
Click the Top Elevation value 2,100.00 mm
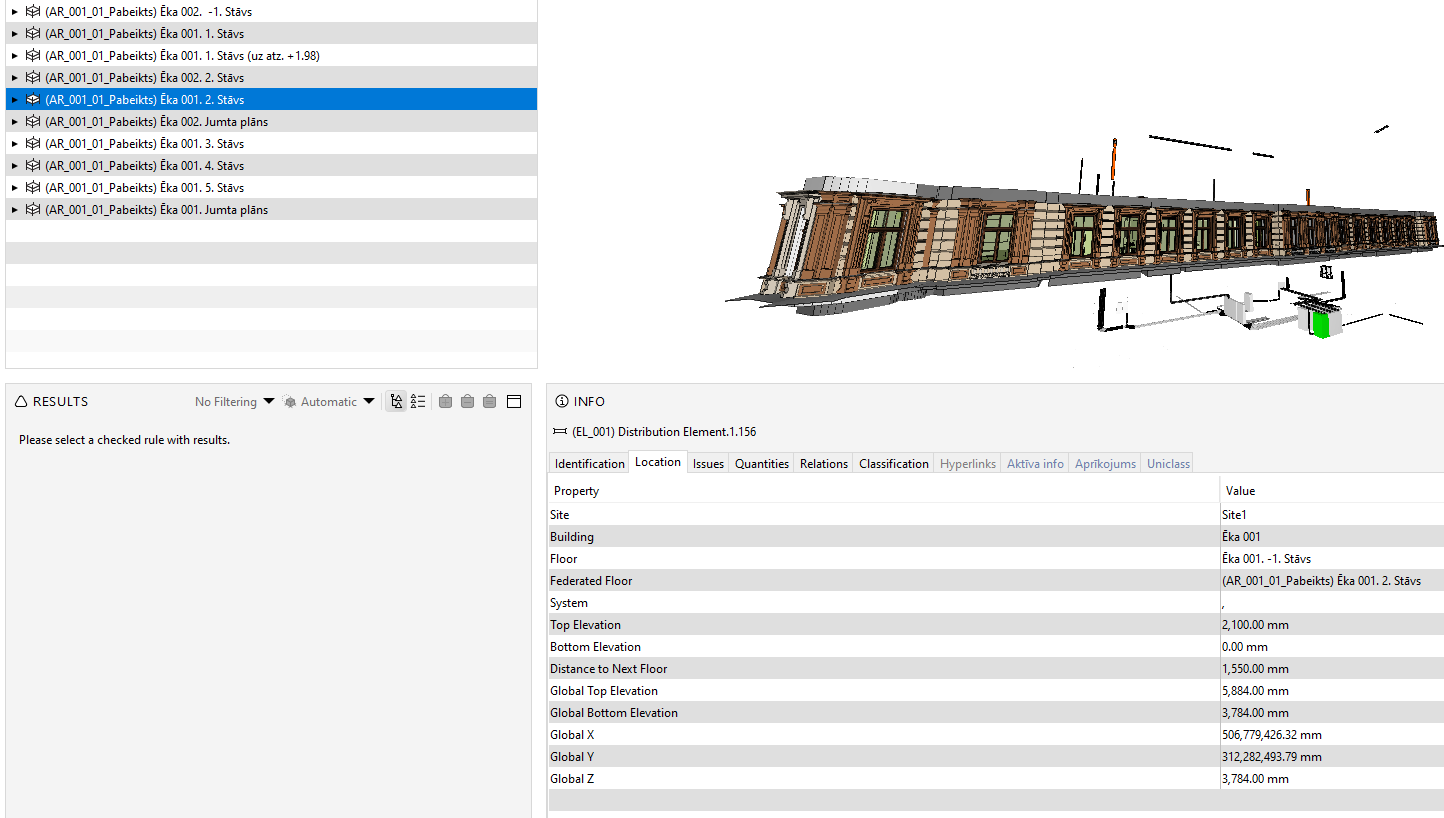tap(1332, 625)
